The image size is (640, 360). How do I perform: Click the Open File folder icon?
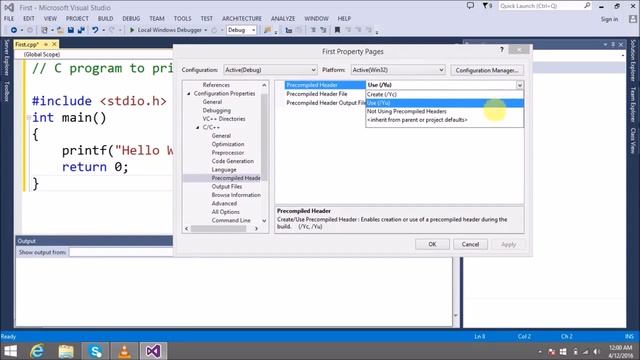tap(60, 30)
